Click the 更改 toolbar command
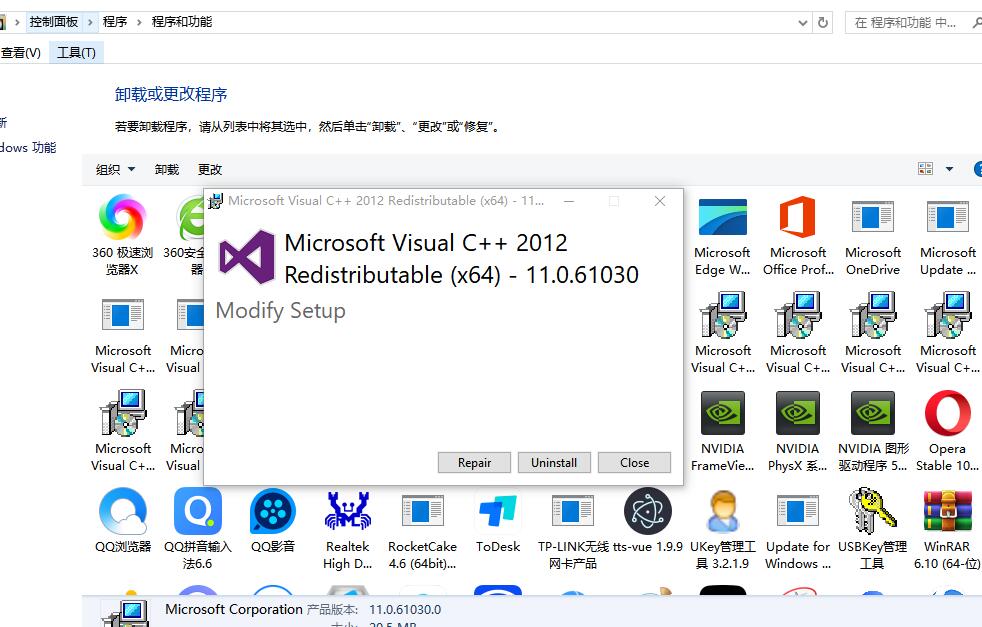This screenshot has width=982, height=627. (210, 170)
